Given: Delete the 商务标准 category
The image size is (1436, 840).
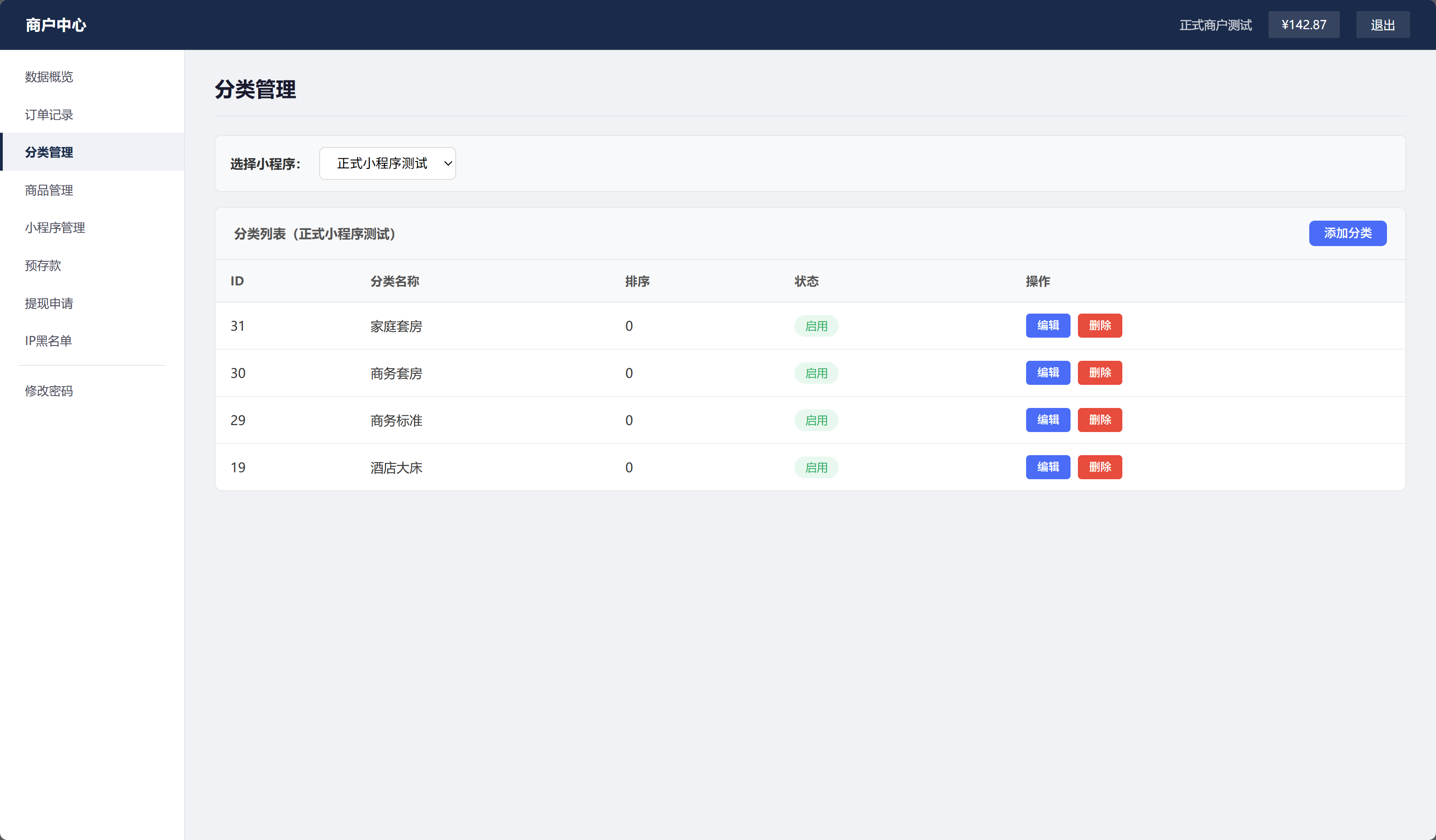Looking at the screenshot, I should click(x=1099, y=420).
